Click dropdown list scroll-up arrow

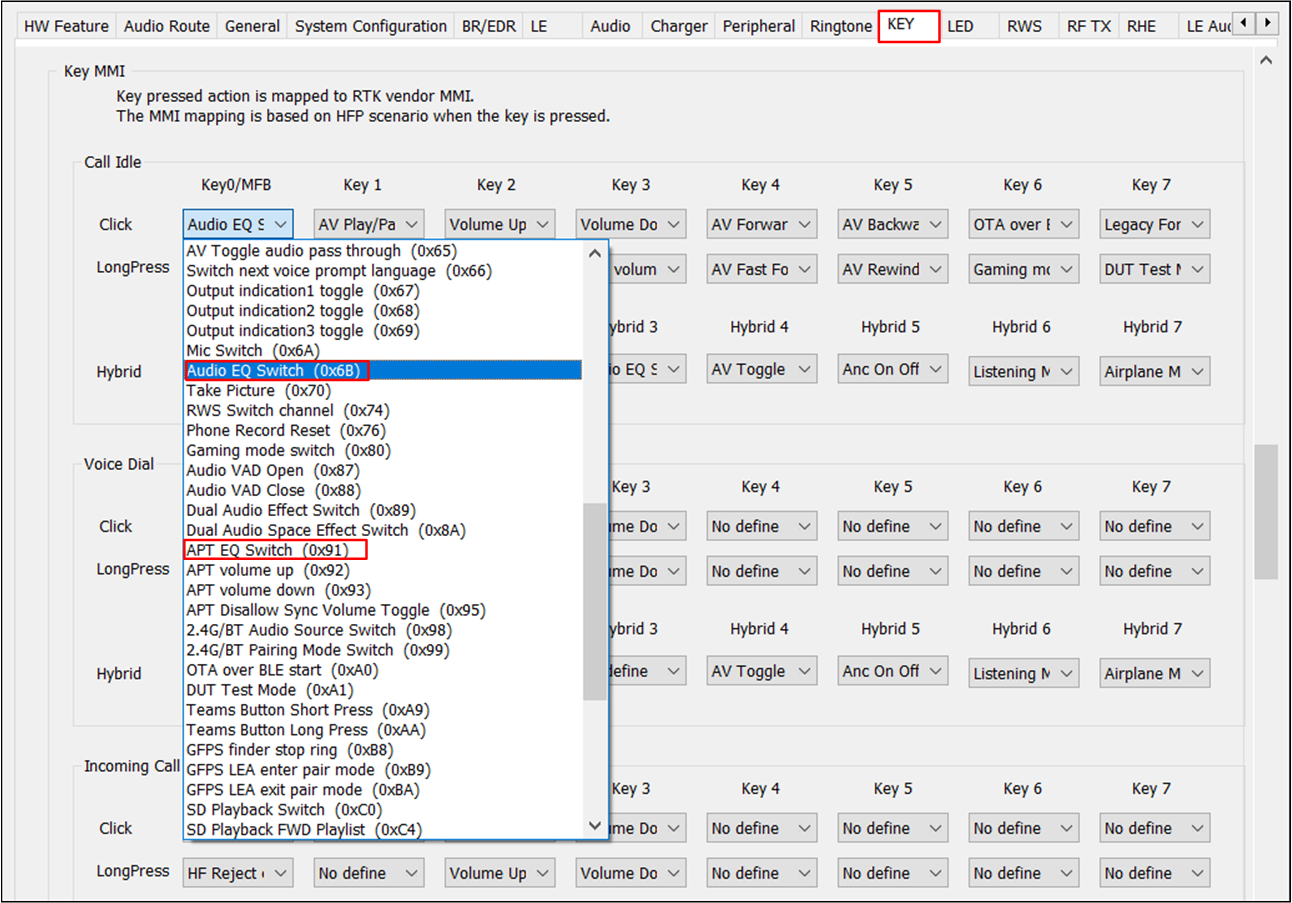coord(595,253)
